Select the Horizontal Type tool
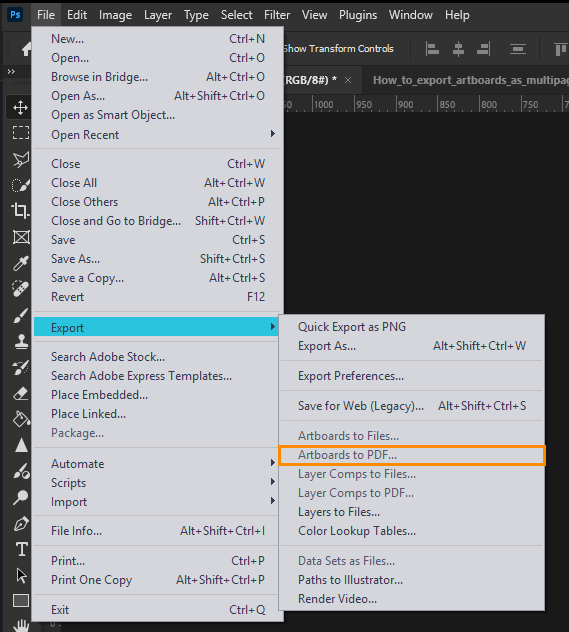Image resolution: width=569 pixels, height=632 pixels. click(x=22, y=549)
